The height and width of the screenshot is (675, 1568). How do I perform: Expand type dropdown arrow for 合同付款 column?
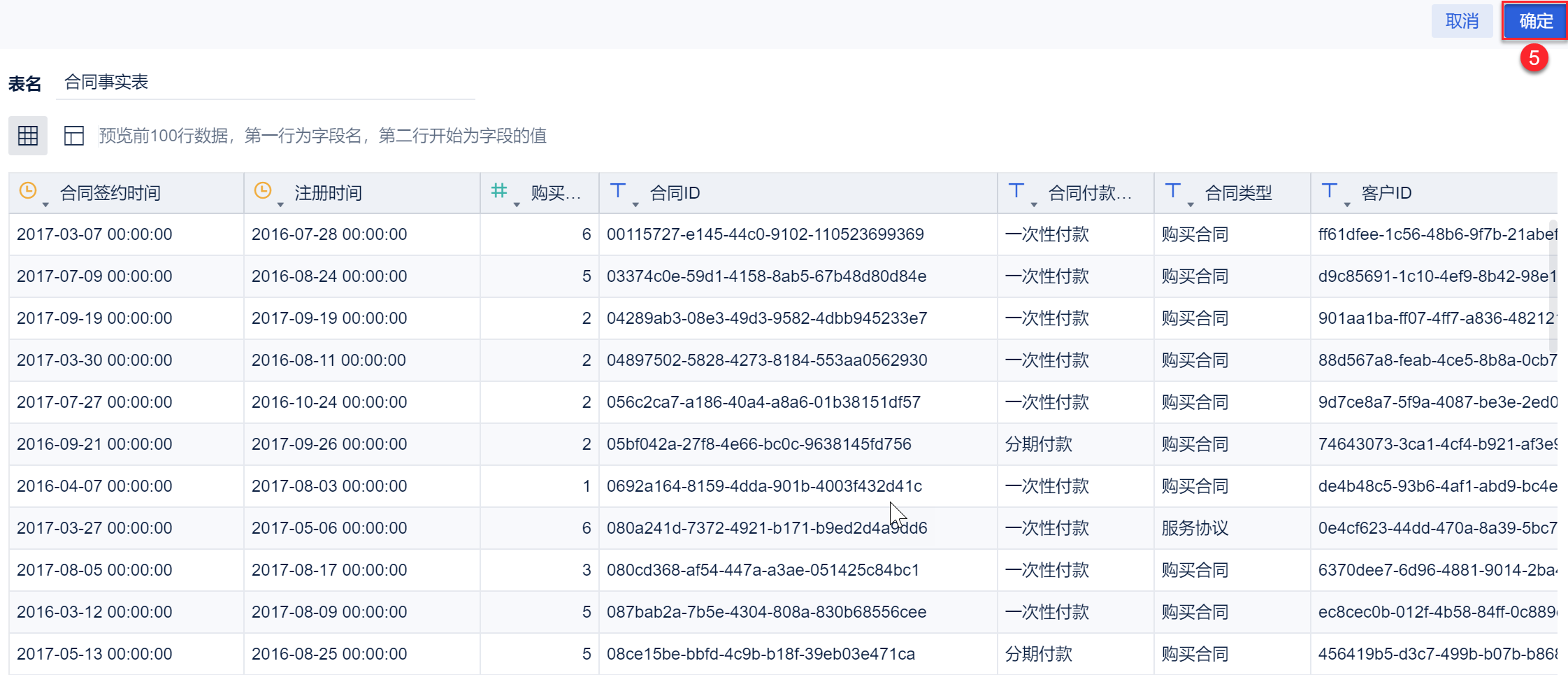[1034, 204]
